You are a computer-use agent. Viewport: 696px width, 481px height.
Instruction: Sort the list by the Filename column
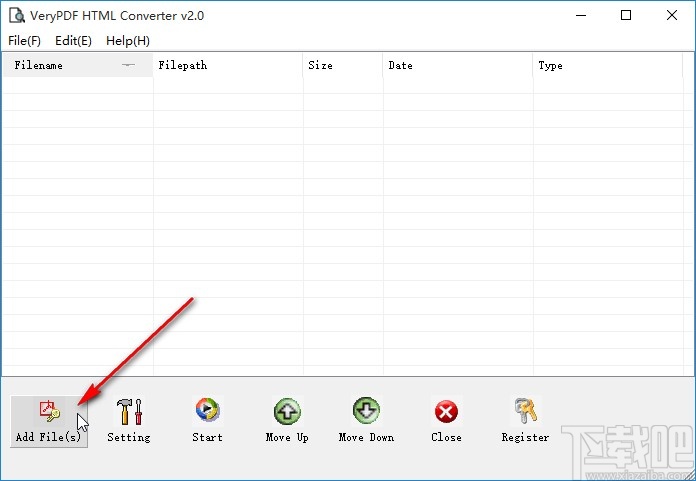point(78,65)
